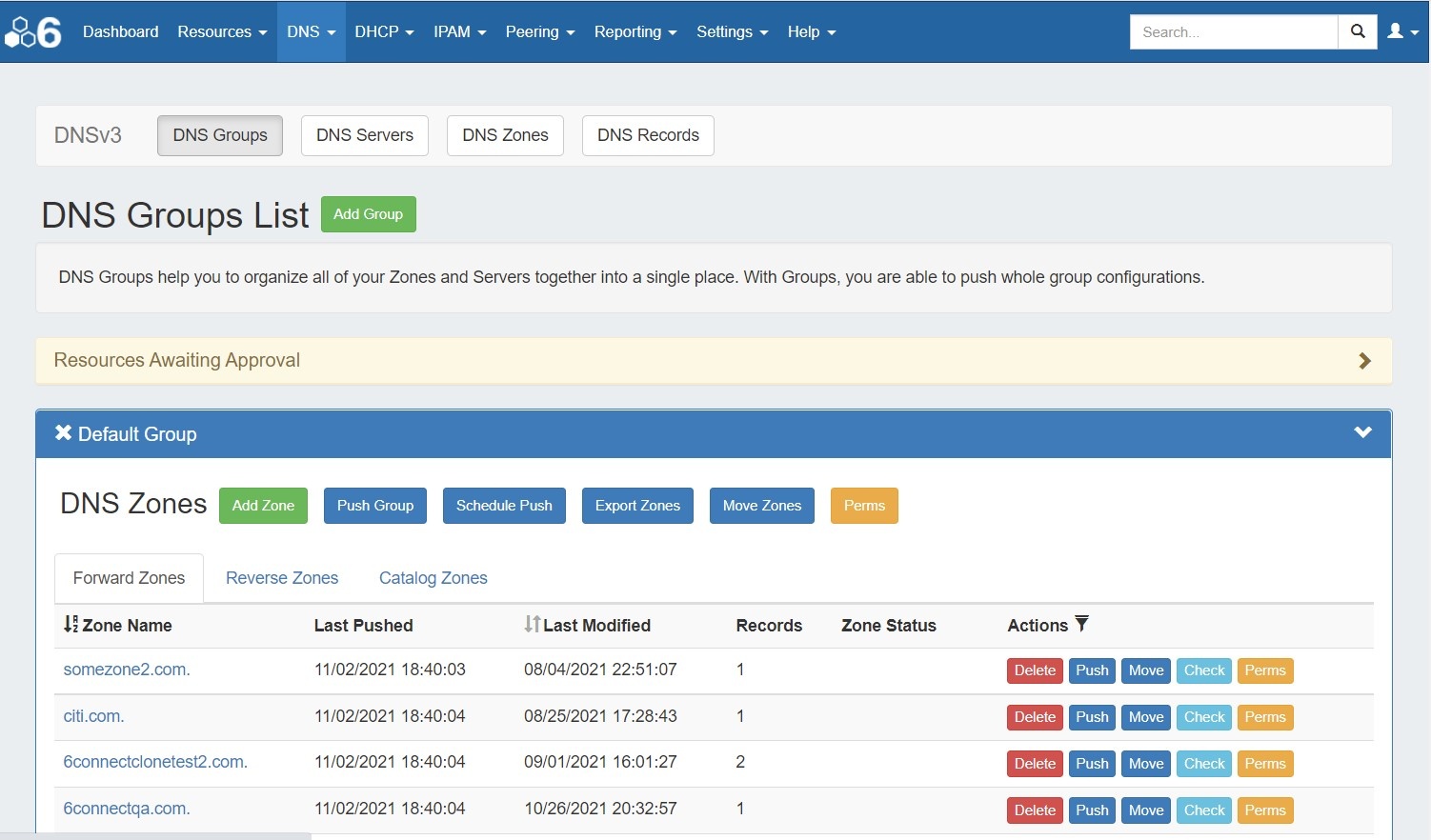The width and height of the screenshot is (1431, 840).
Task: Open the user account icon menu
Action: [x=1402, y=31]
